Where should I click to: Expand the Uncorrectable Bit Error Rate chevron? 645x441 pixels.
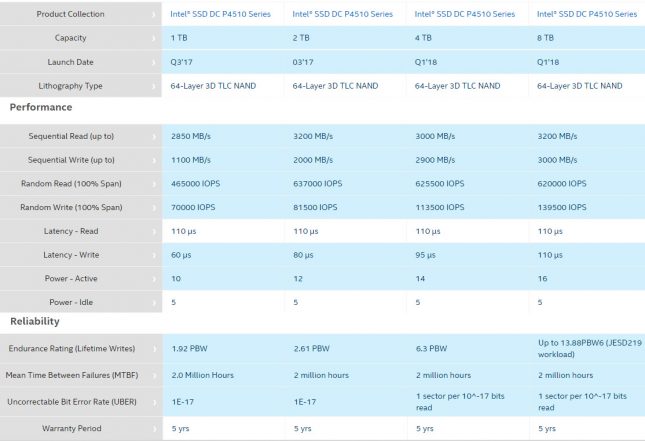click(x=154, y=402)
